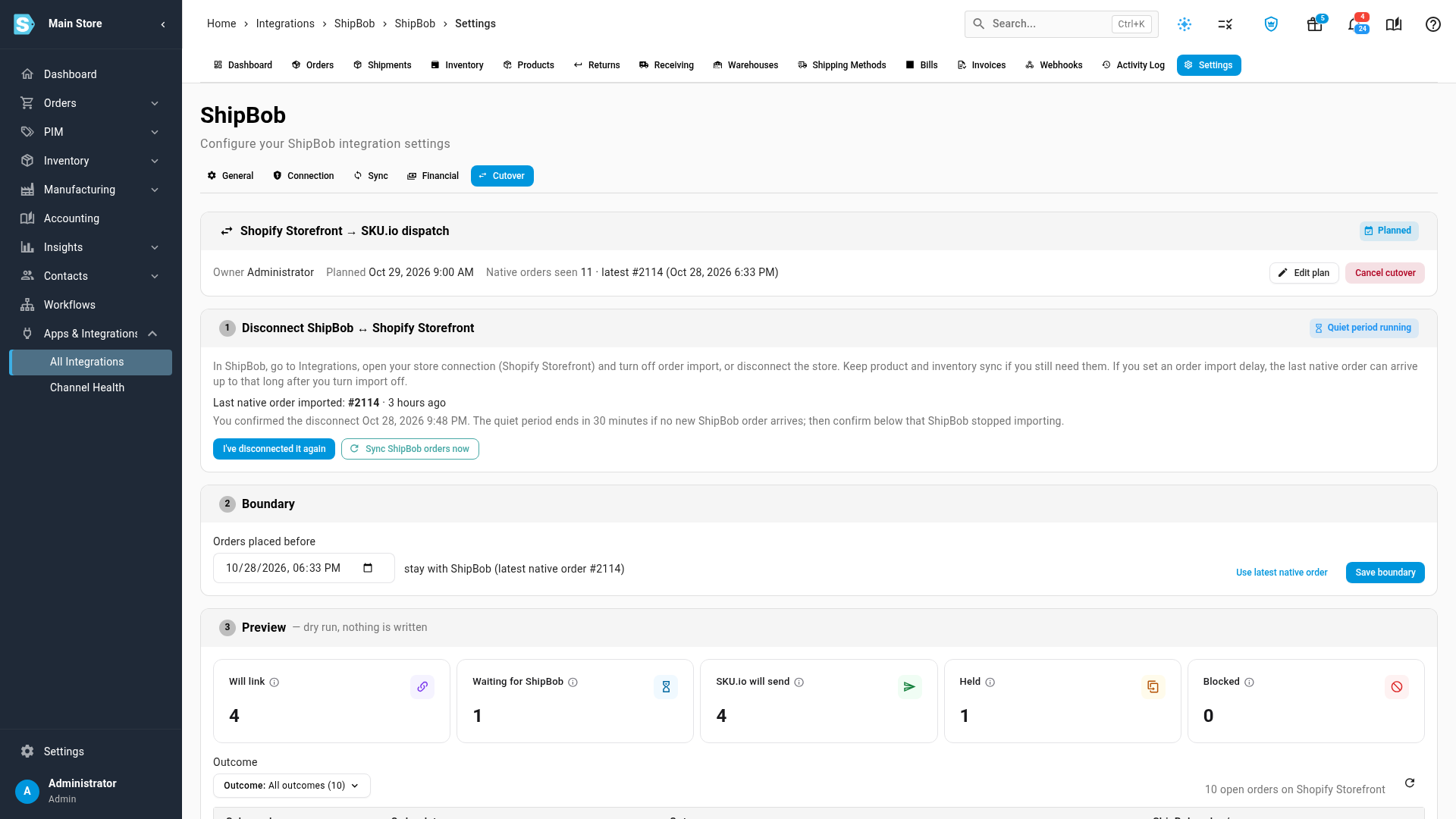Click the Main Store logo
The height and width of the screenshot is (819, 1456).
click(24, 24)
